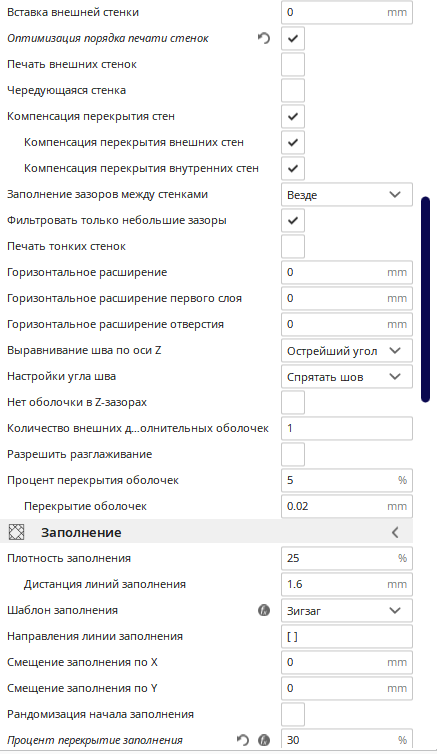Click 'Чередующаяся стенка' label
This screenshot has width=437, height=754.
[x=66, y=90]
